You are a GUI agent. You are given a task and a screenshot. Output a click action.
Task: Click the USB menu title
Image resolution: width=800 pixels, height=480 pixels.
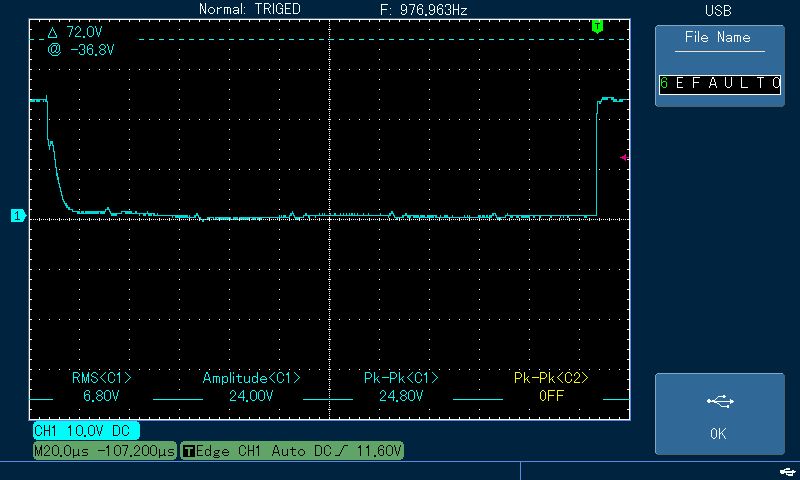(718, 11)
